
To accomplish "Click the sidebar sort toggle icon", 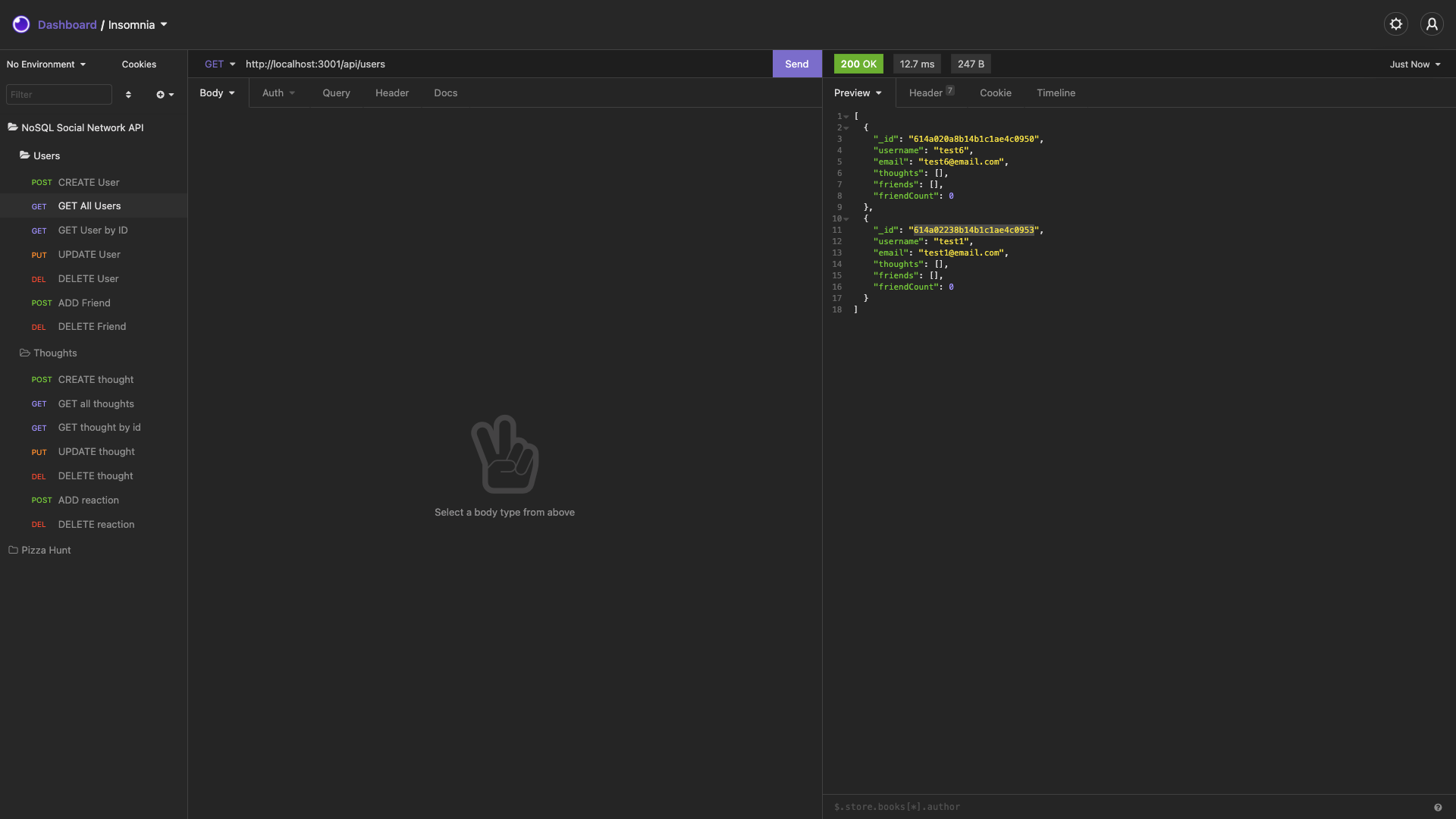I will (x=128, y=94).
